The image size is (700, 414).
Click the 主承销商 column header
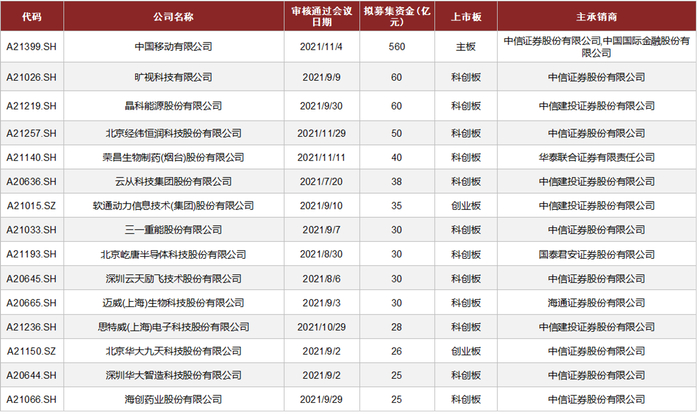coord(596,17)
